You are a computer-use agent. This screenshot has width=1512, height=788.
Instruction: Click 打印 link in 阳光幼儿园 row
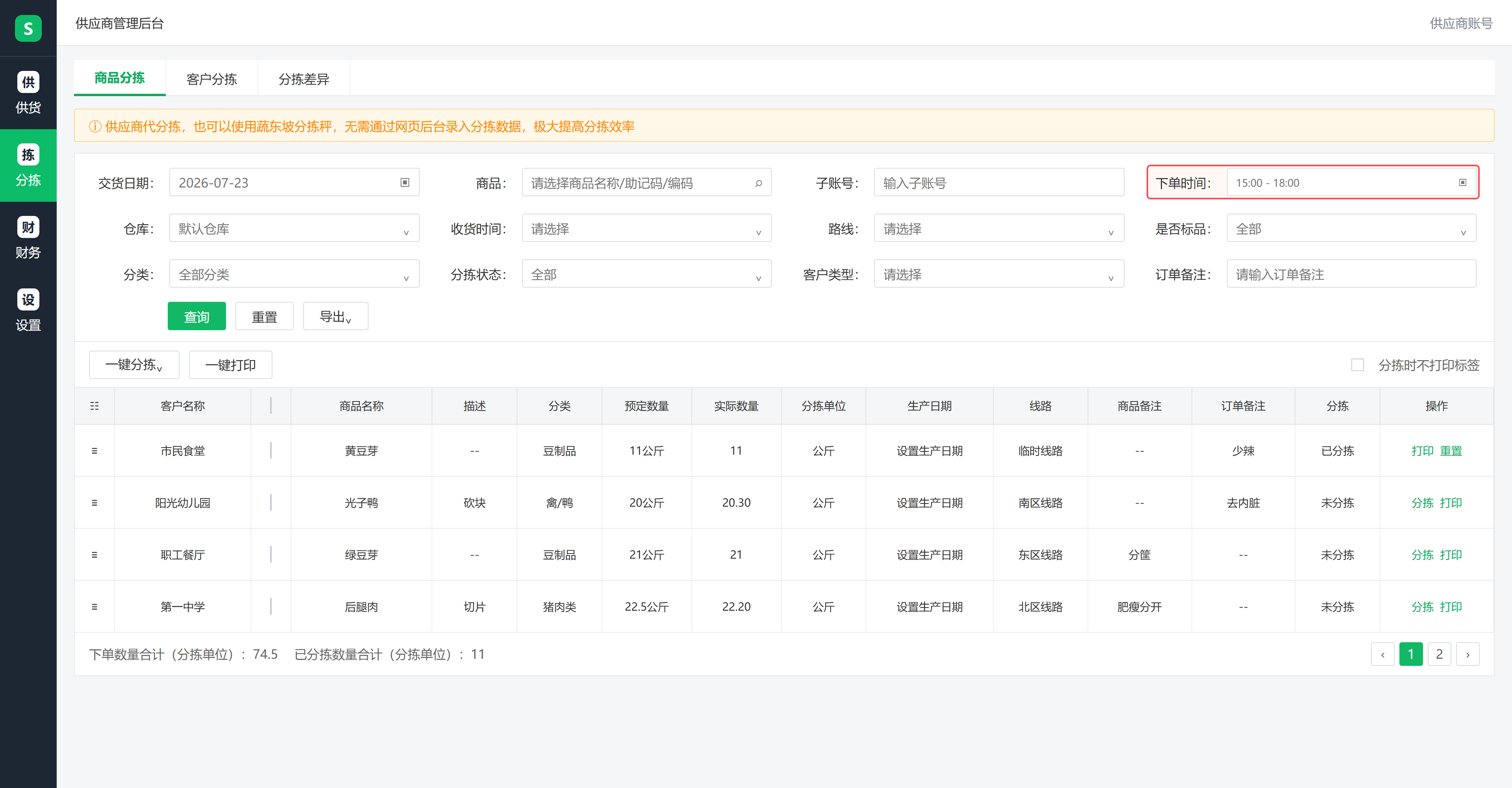click(x=1450, y=503)
